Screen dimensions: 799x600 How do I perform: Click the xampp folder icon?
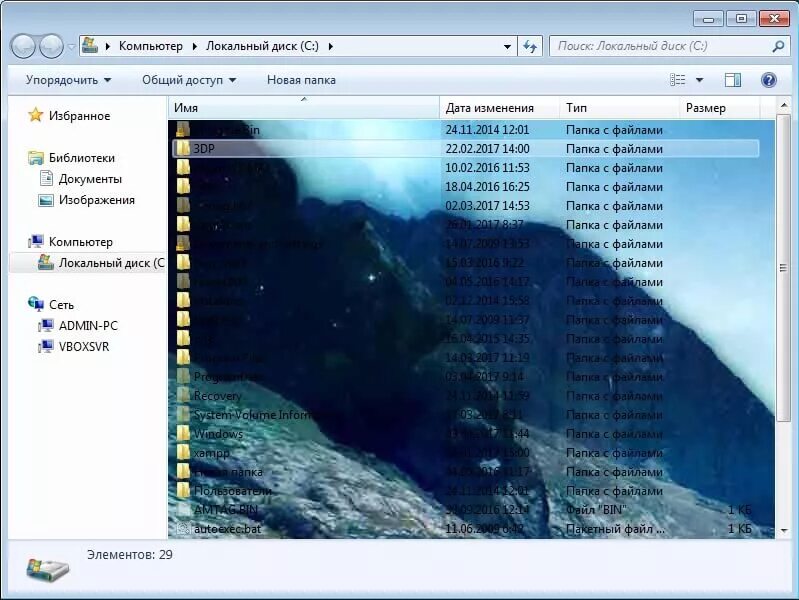coord(183,452)
